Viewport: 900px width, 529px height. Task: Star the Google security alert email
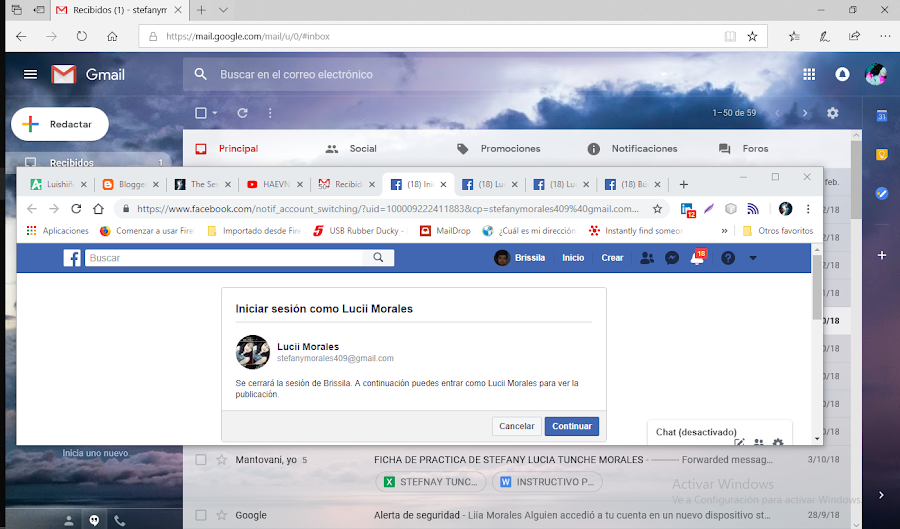[x=222, y=515]
